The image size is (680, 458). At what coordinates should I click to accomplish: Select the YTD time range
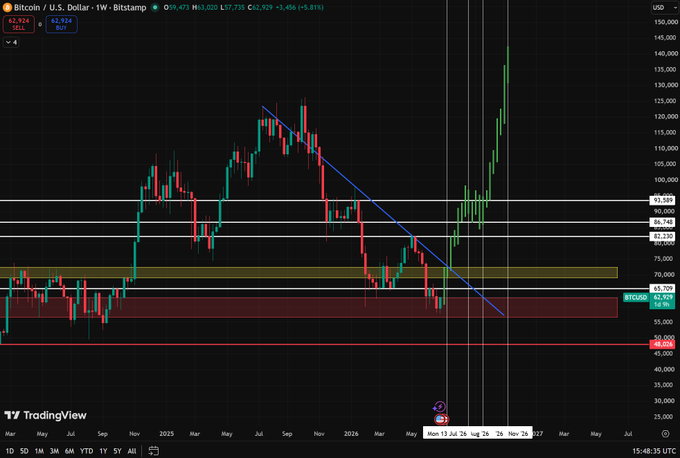coord(86,451)
